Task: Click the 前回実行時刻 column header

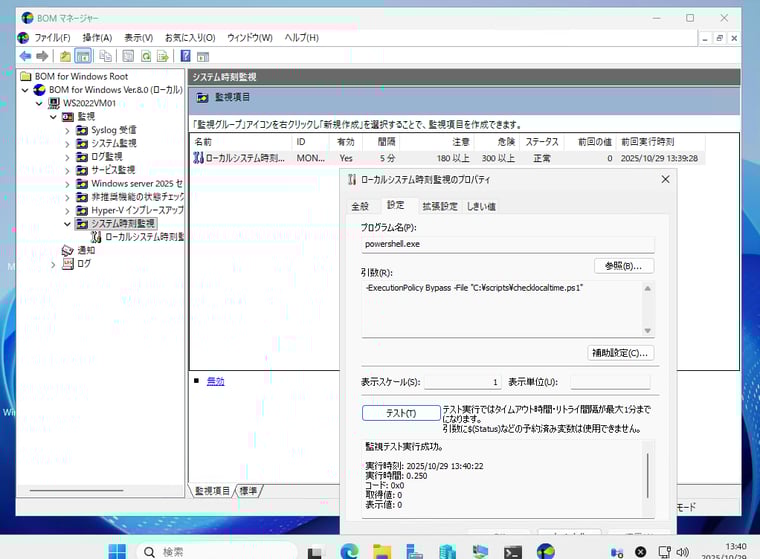Action: tap(661, 142)
